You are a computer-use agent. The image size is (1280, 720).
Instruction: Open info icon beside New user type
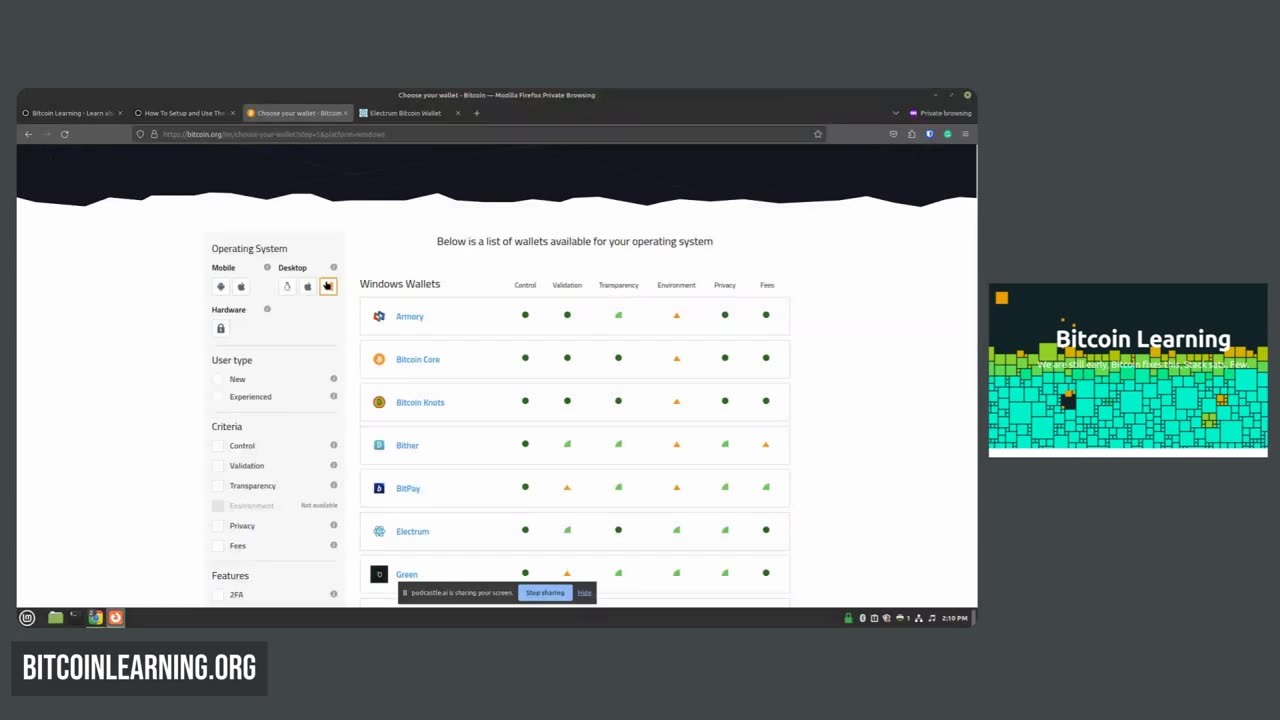(334, 379)
